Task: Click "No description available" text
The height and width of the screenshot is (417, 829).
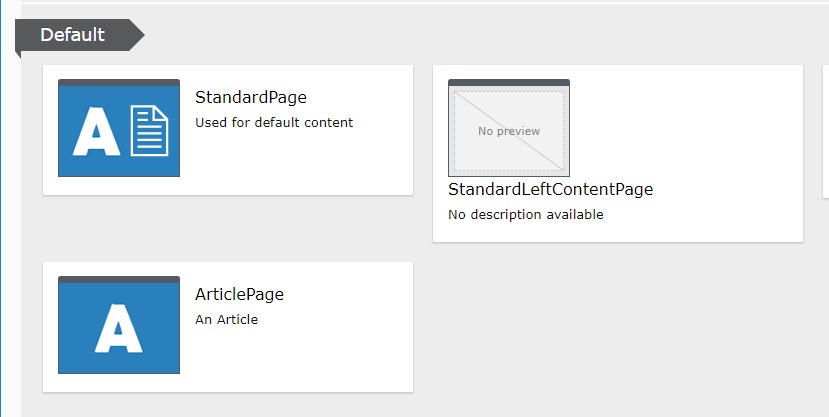Action: tap(525, 214)
